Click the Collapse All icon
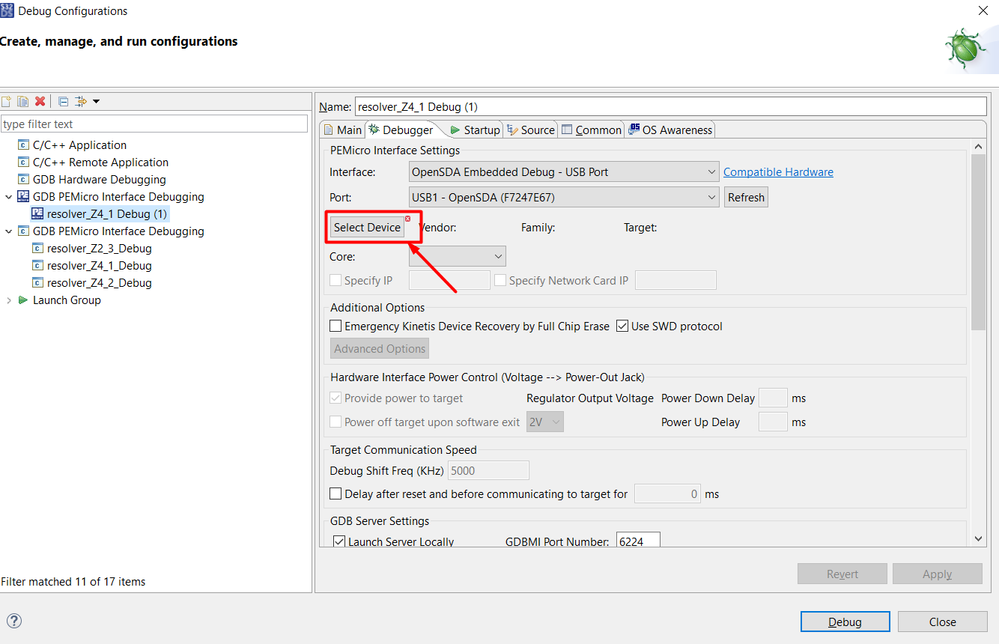 (x=63, y=101)
